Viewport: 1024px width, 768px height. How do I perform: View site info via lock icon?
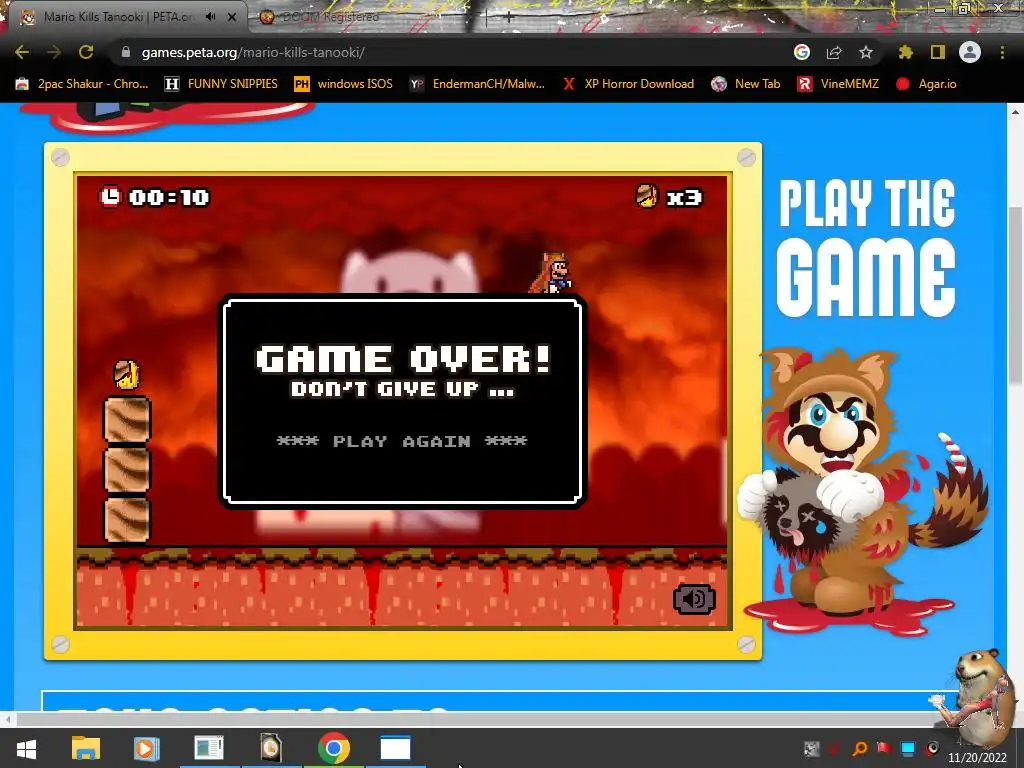(125, 52)
